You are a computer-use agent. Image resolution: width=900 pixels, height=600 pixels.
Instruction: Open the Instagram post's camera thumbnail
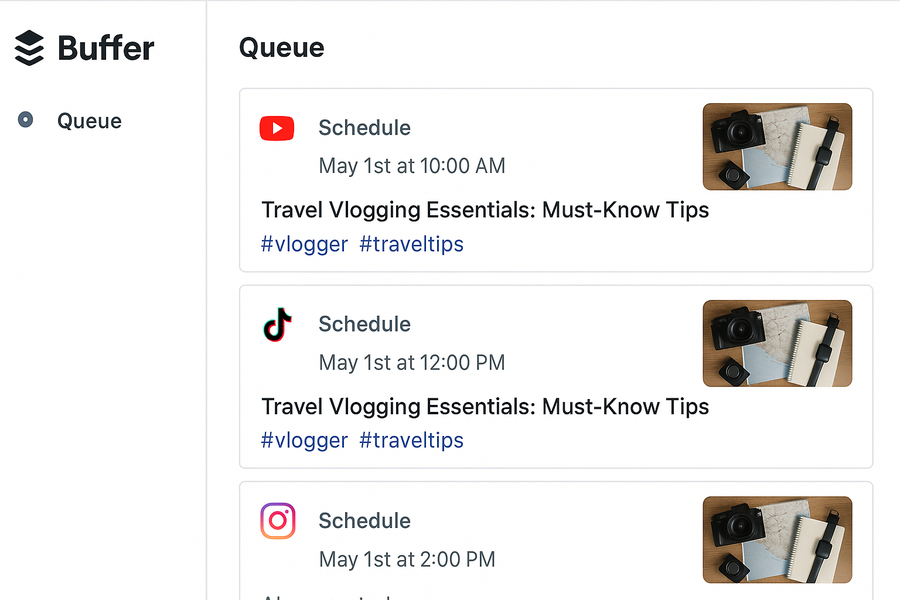[x=777, y=540]
